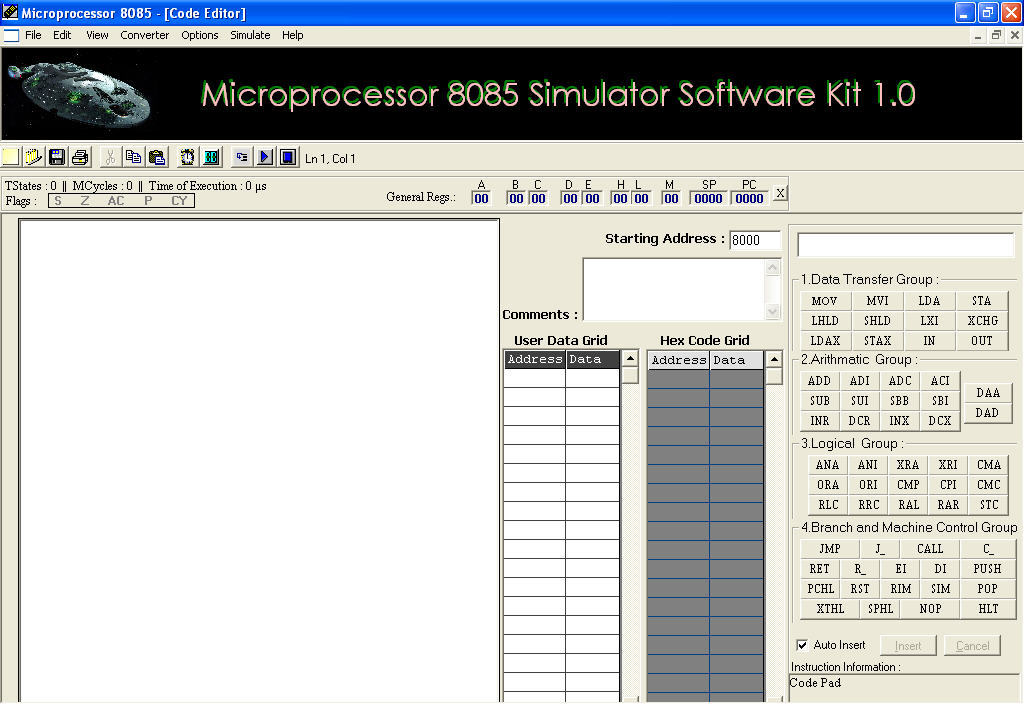Save the program with floppy disk icon

pyautogui.click(x=57, y=157)
